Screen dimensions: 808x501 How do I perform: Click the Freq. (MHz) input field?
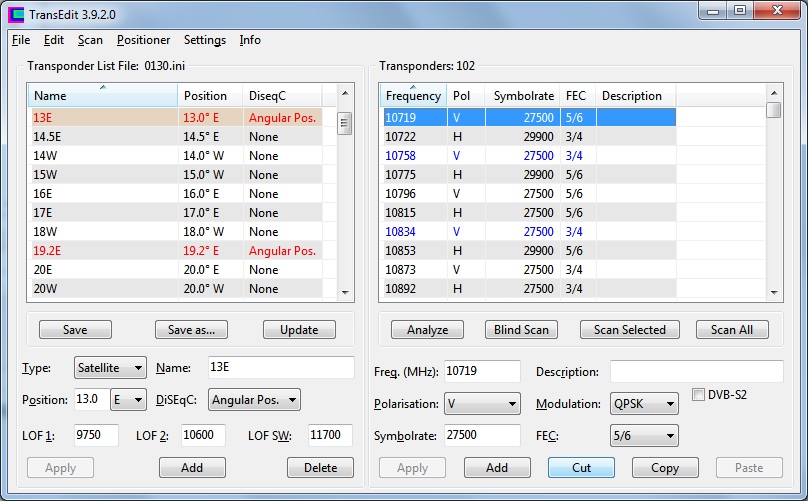pyautogui.click(x=482, y=372)
